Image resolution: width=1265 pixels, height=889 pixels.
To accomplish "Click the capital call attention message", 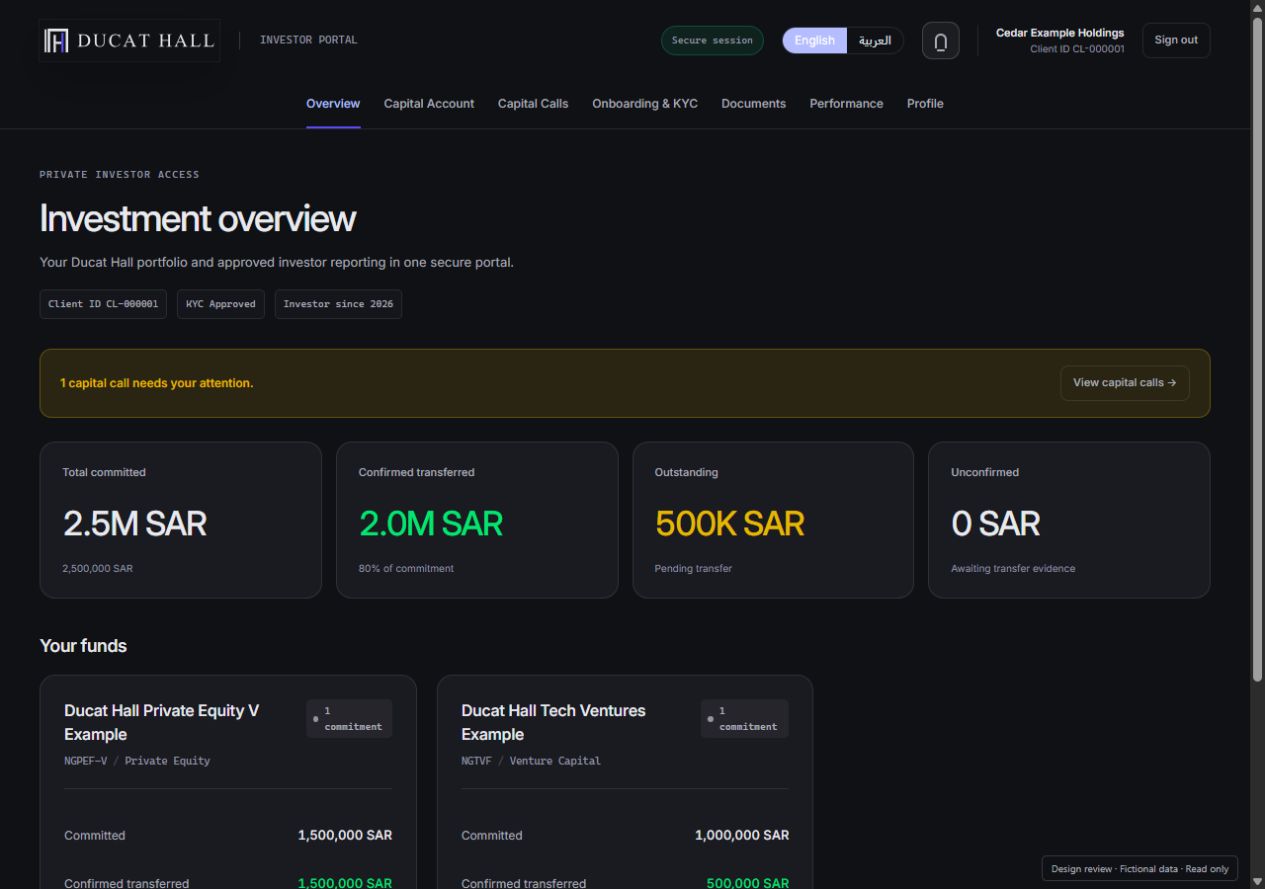I will click(x=157, y=383).
